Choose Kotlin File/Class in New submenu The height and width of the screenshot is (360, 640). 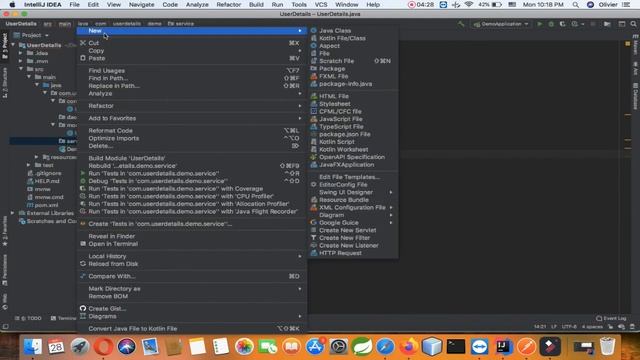click(x=353, y=38)
